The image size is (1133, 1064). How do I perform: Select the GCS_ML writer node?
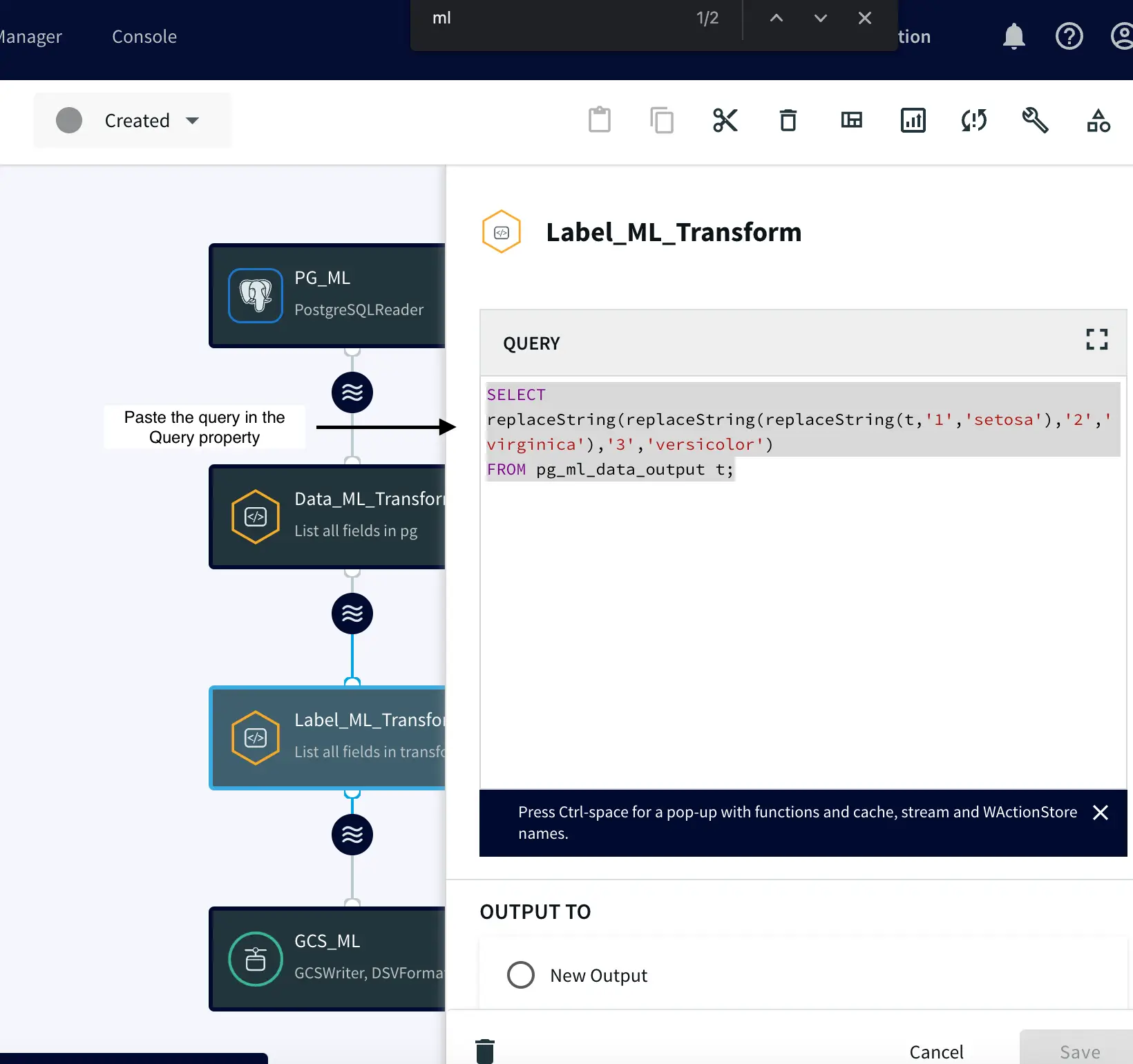[327, 959]
